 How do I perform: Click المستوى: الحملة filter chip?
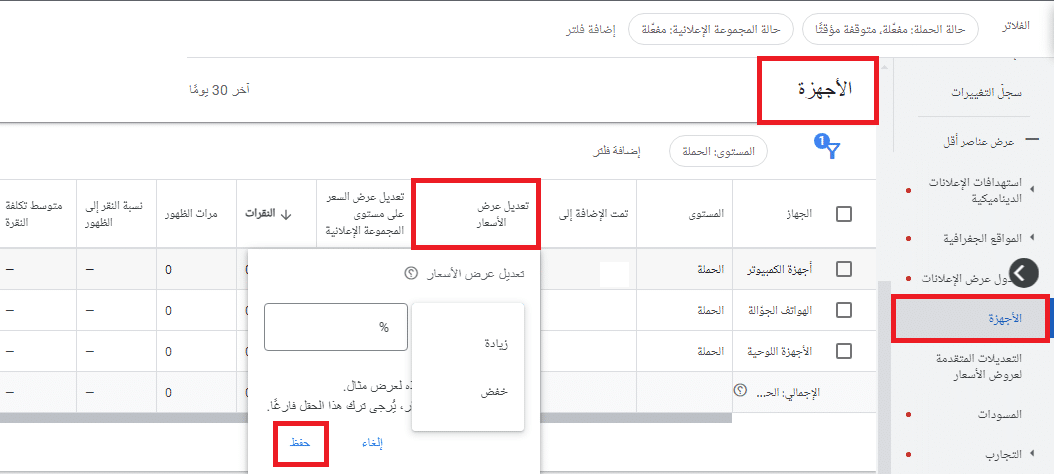click(718, 152)
